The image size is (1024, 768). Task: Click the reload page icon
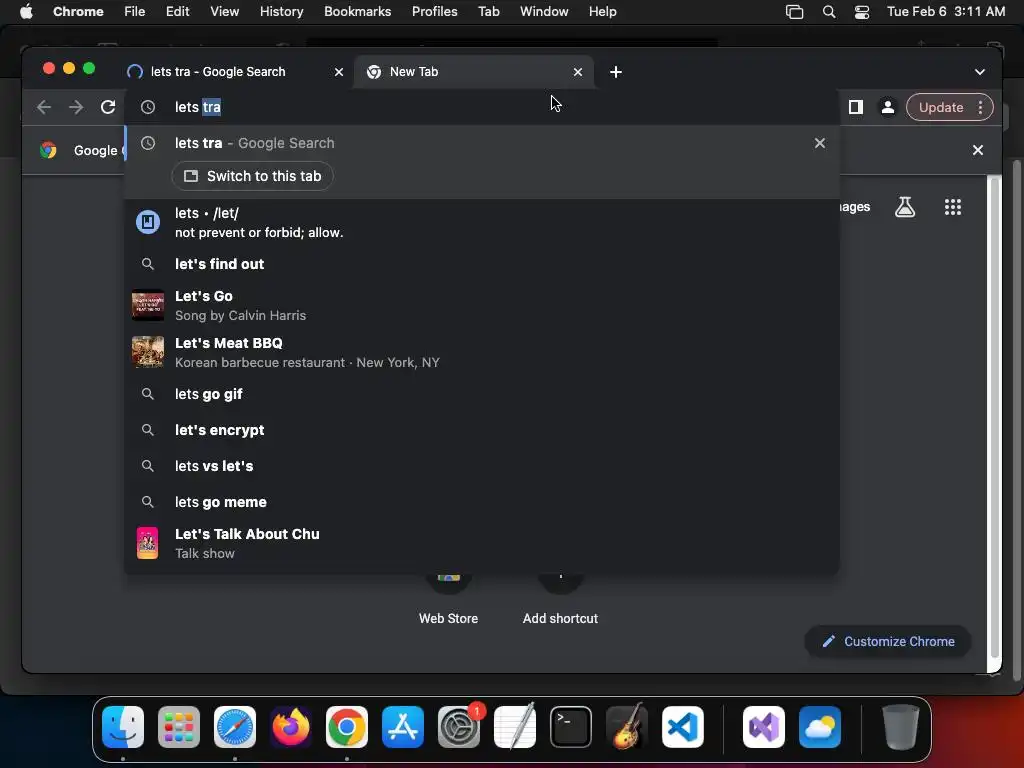[108, 107]
